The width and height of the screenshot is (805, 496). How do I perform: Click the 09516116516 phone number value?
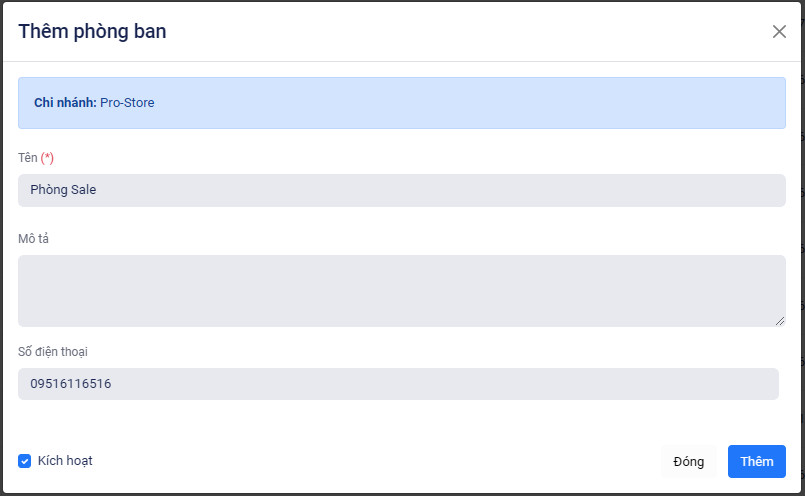point(70,384)
